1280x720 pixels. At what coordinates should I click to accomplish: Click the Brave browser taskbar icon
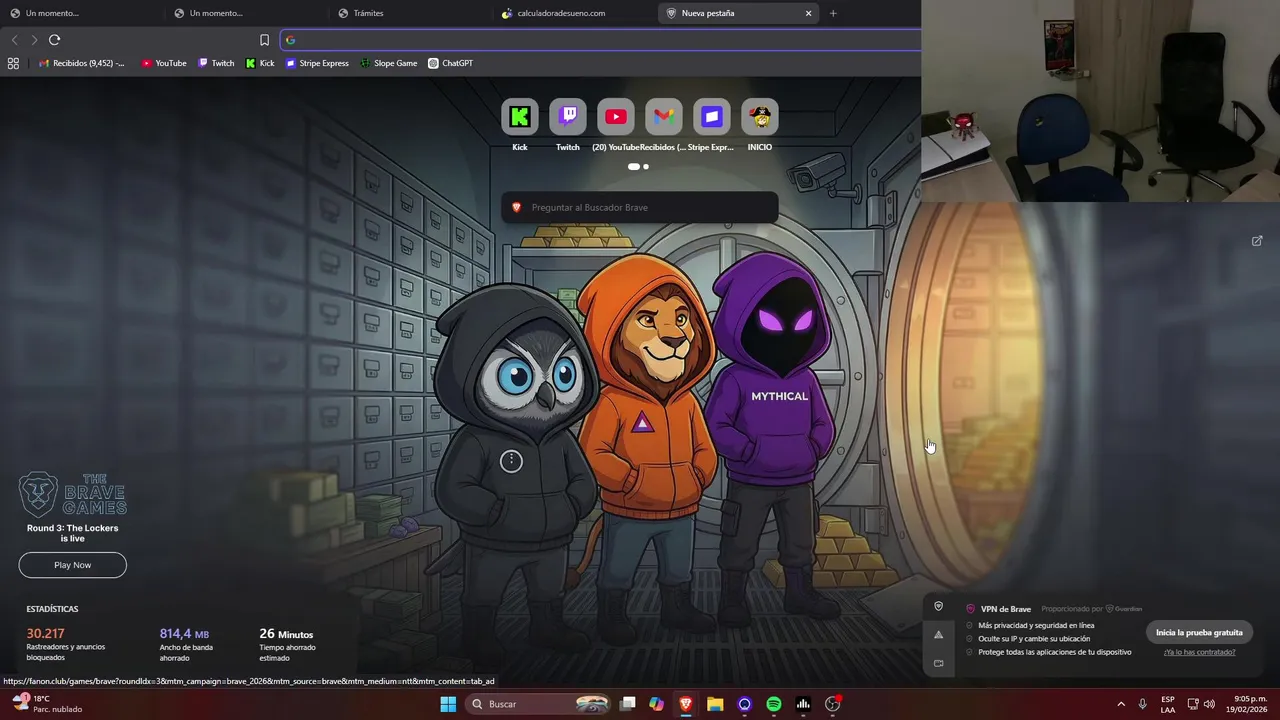click(x=686, y=704)
